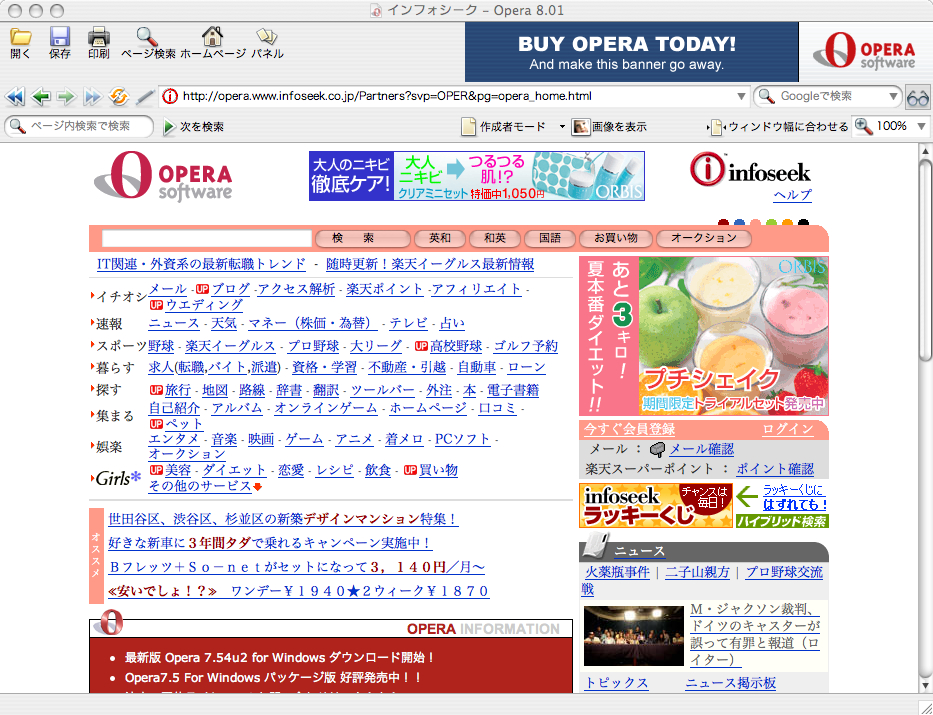This screenshot has width=933, height=715.
Task: Open the 火薬瓶事件 news link
Action: point(617,573)
